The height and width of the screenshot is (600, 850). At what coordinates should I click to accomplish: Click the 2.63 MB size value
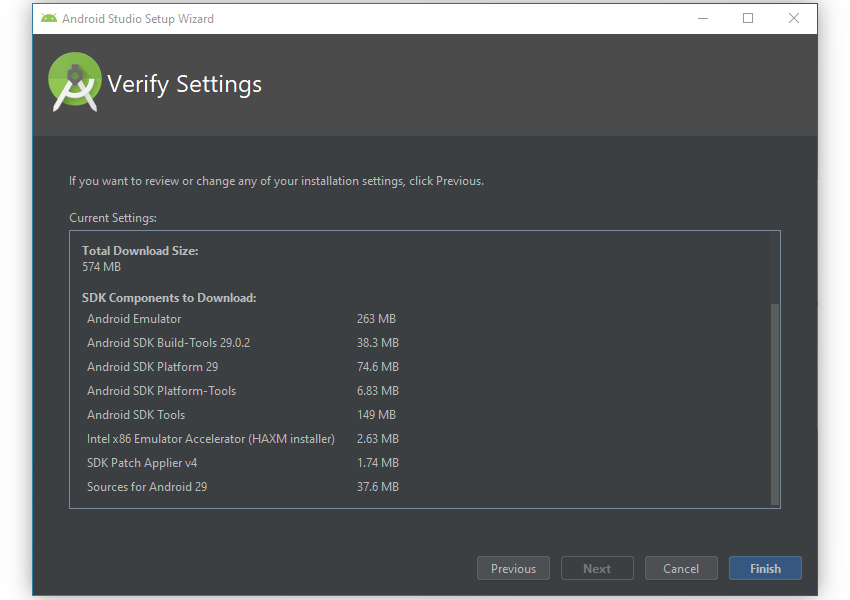click(x=378, y=438)
